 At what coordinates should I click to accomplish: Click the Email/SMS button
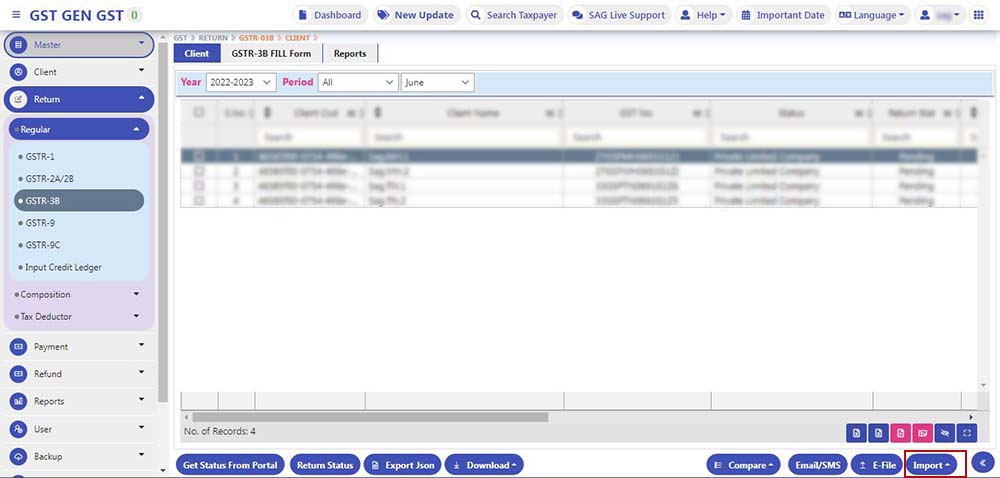[x=817, y=465]
